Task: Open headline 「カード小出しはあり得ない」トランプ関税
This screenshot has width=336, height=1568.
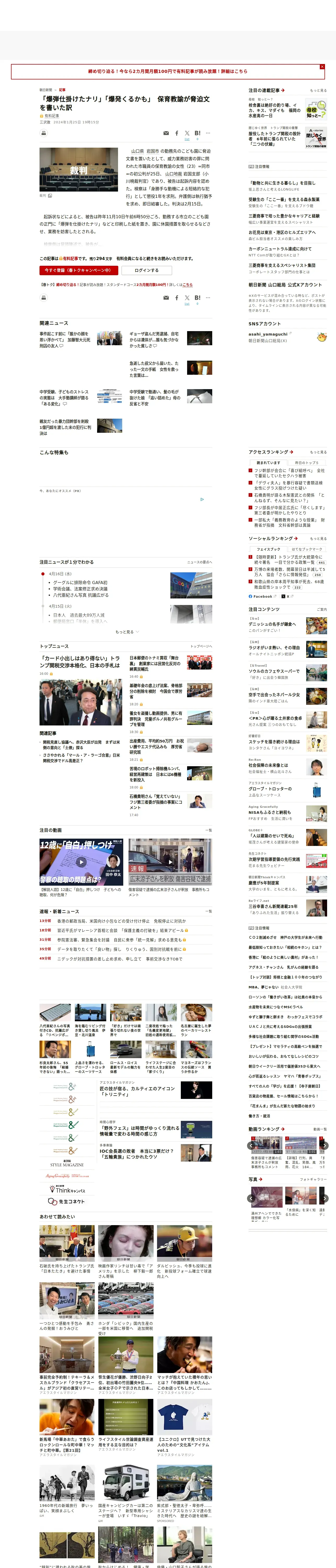Action: [x=80, y=662]
